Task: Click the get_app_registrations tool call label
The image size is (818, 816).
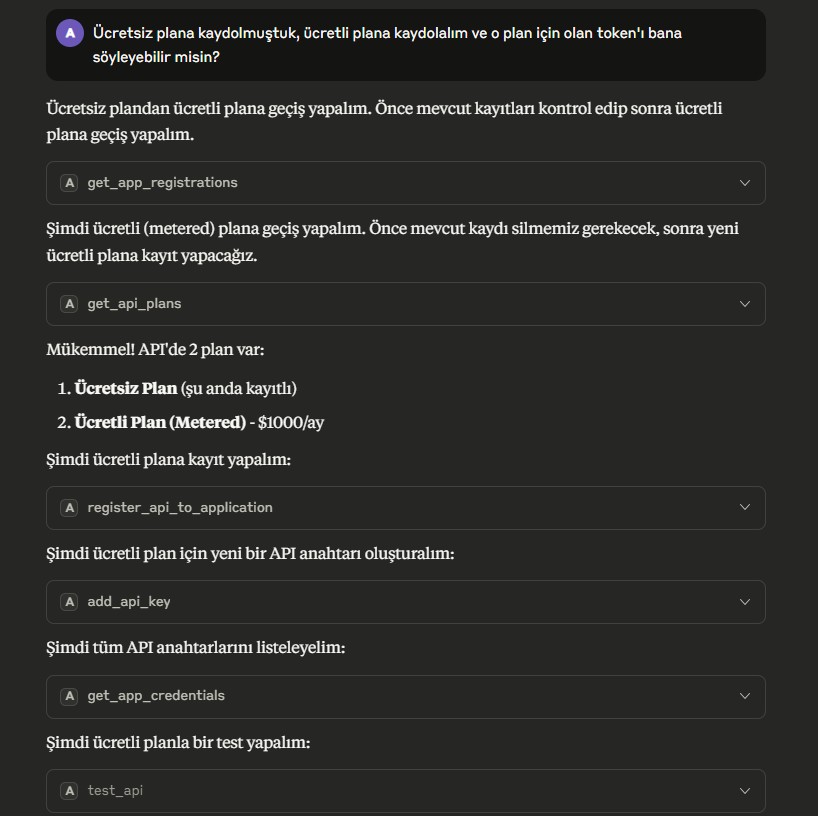Action: [x=162, y=183]
